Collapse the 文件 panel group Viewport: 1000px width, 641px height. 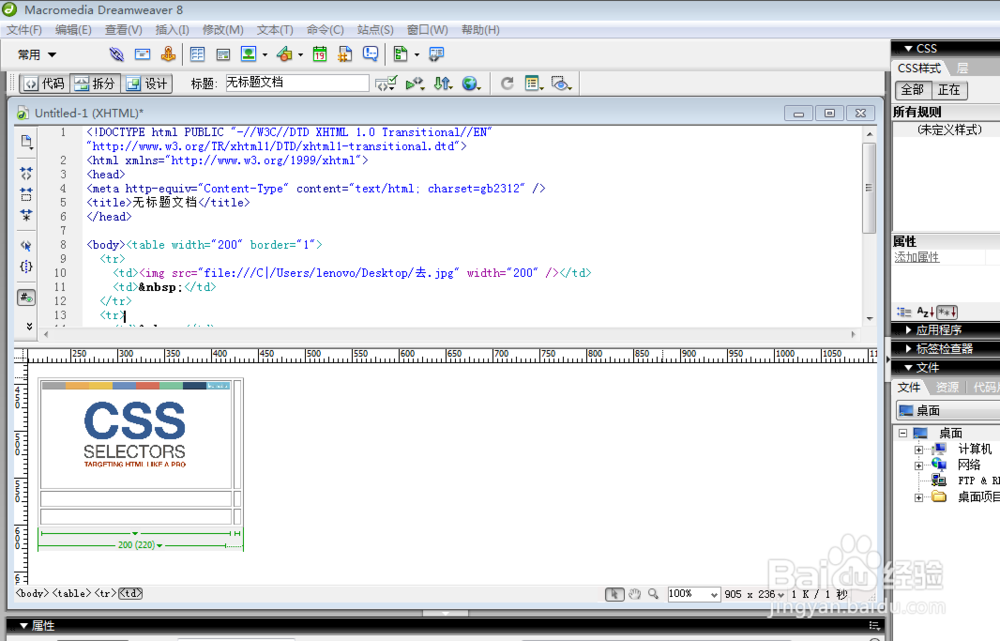[908, 367]
